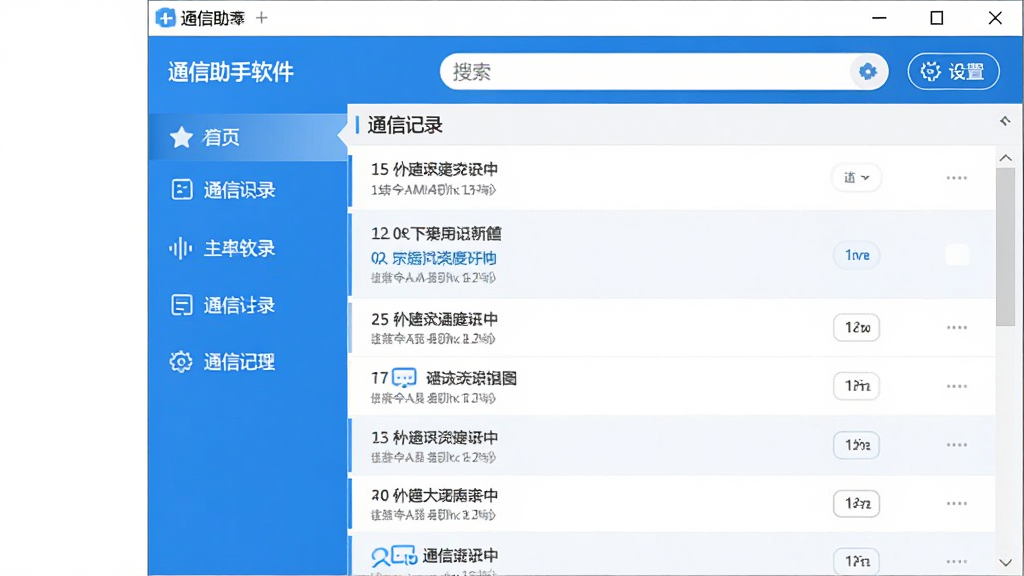Select the star 首页 sidebar item

coord(248,137)
